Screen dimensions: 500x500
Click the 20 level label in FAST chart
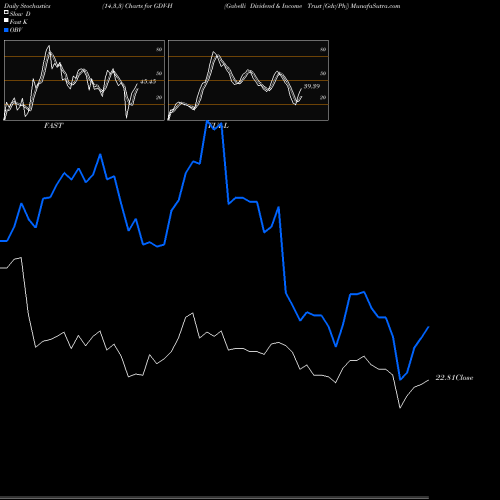coord(159,97)
